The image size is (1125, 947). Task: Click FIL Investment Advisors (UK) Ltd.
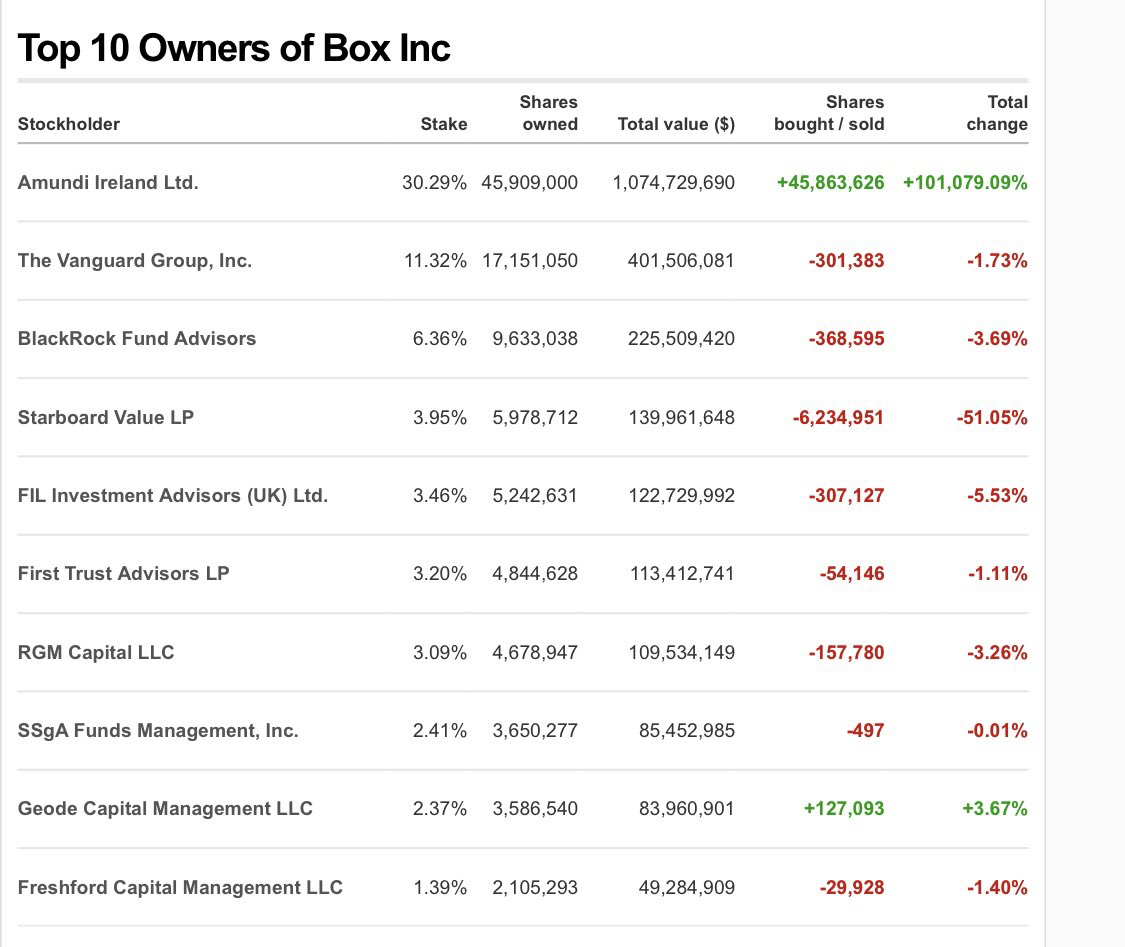point(173,496)
